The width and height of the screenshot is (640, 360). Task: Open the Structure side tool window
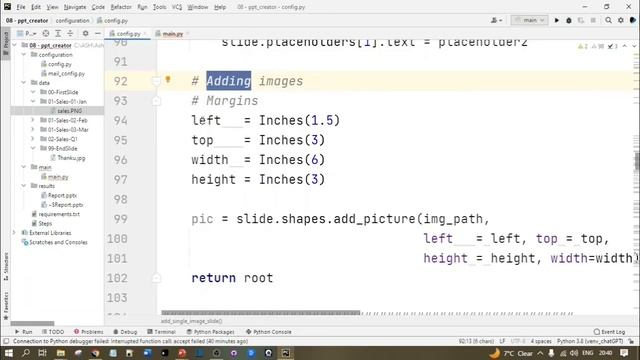pyautogui.click(x=6, y=267)
